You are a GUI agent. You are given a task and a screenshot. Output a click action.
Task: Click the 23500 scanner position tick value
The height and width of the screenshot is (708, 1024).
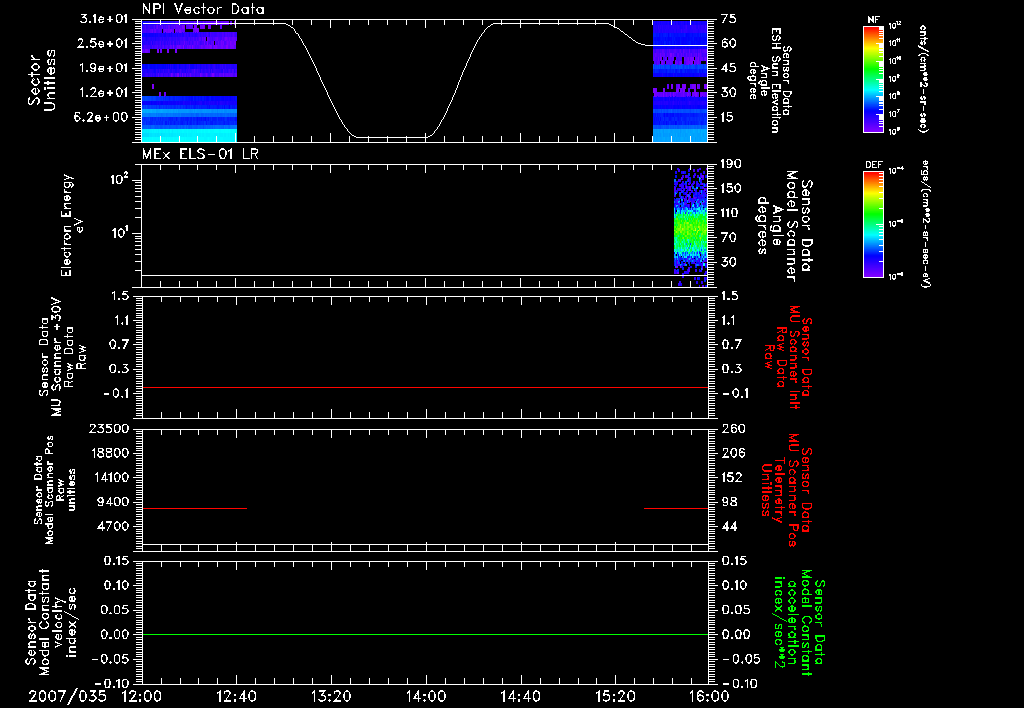pyautogui.click(x=109, y=428)
